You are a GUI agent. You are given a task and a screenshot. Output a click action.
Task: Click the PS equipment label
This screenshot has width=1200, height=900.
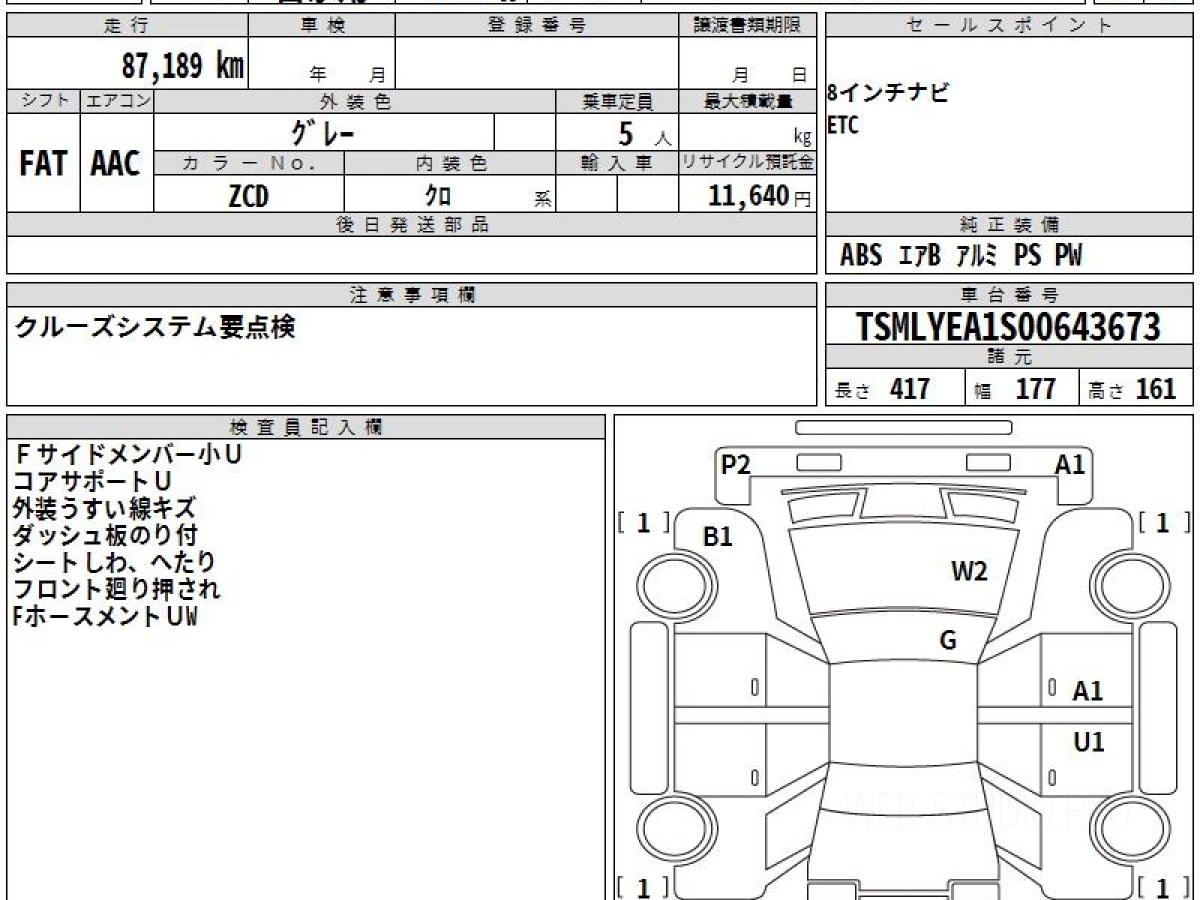click(x=1027, y=256)
